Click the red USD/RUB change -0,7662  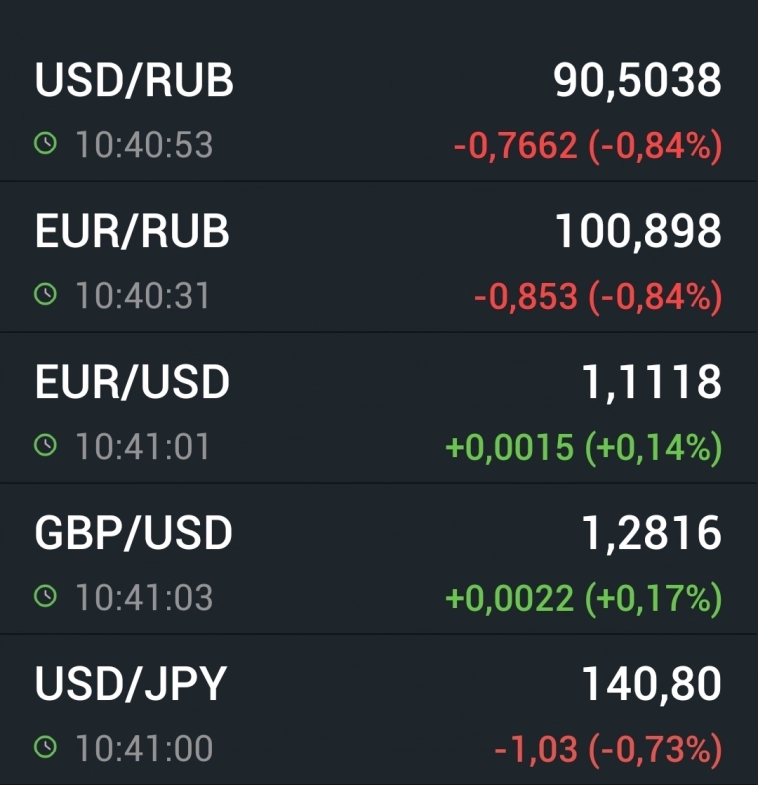[515, 147]
